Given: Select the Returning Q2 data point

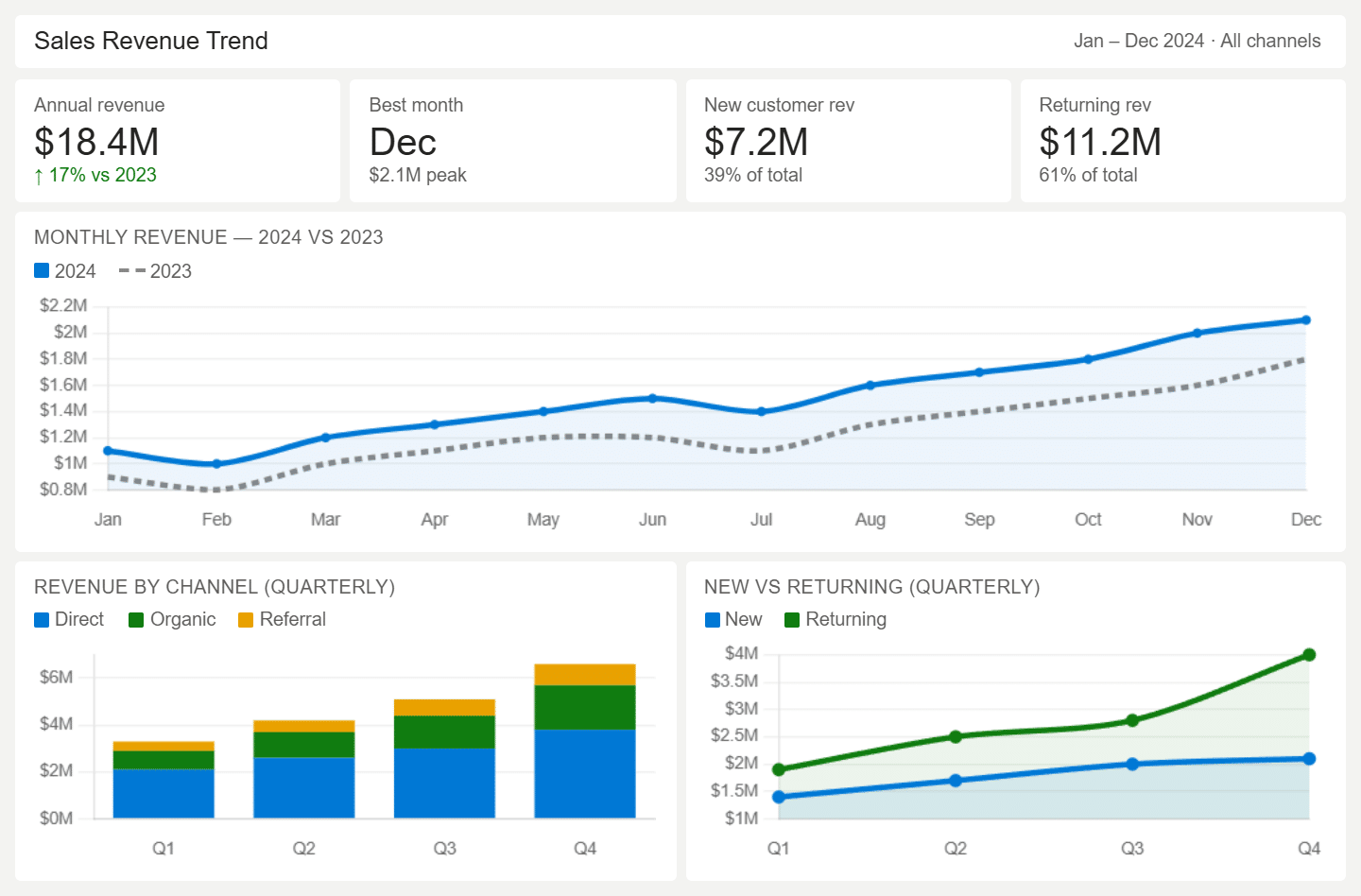Looking at the screenshot, I should click(956, 736).
